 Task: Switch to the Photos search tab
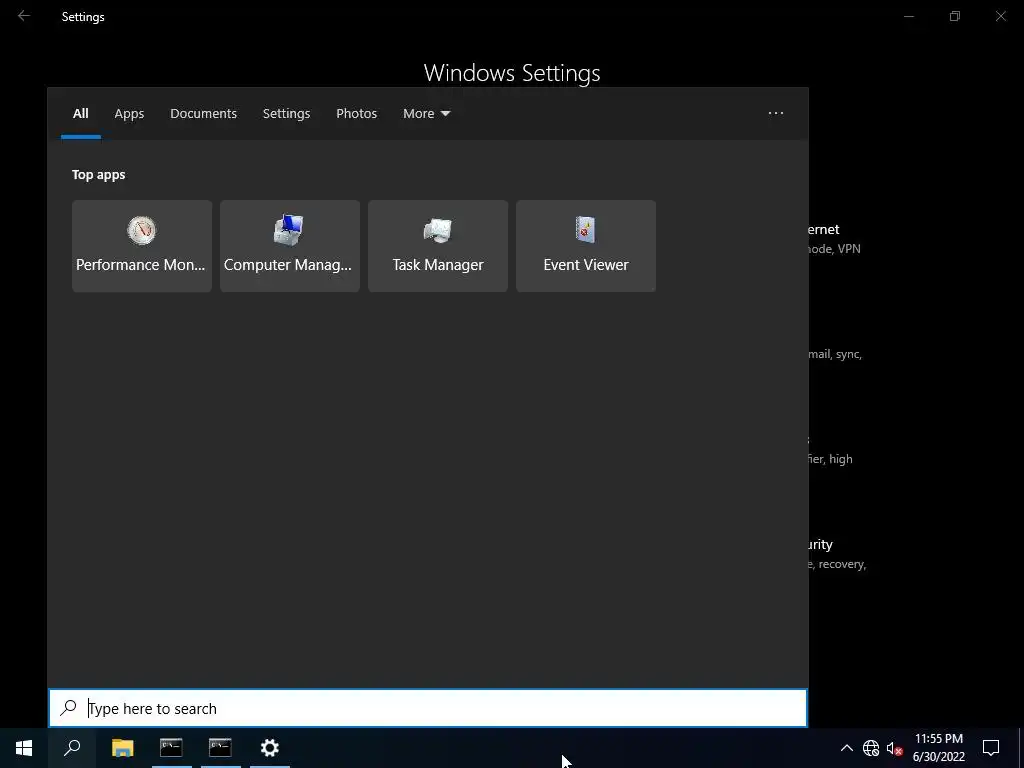[x=357, y=114]
